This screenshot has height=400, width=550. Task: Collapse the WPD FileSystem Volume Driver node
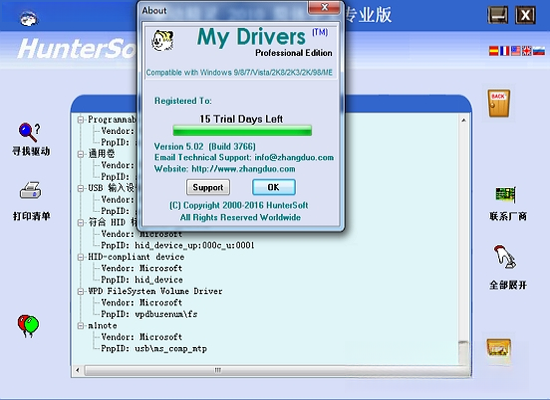pyautogui.click(x=81, y=291)
